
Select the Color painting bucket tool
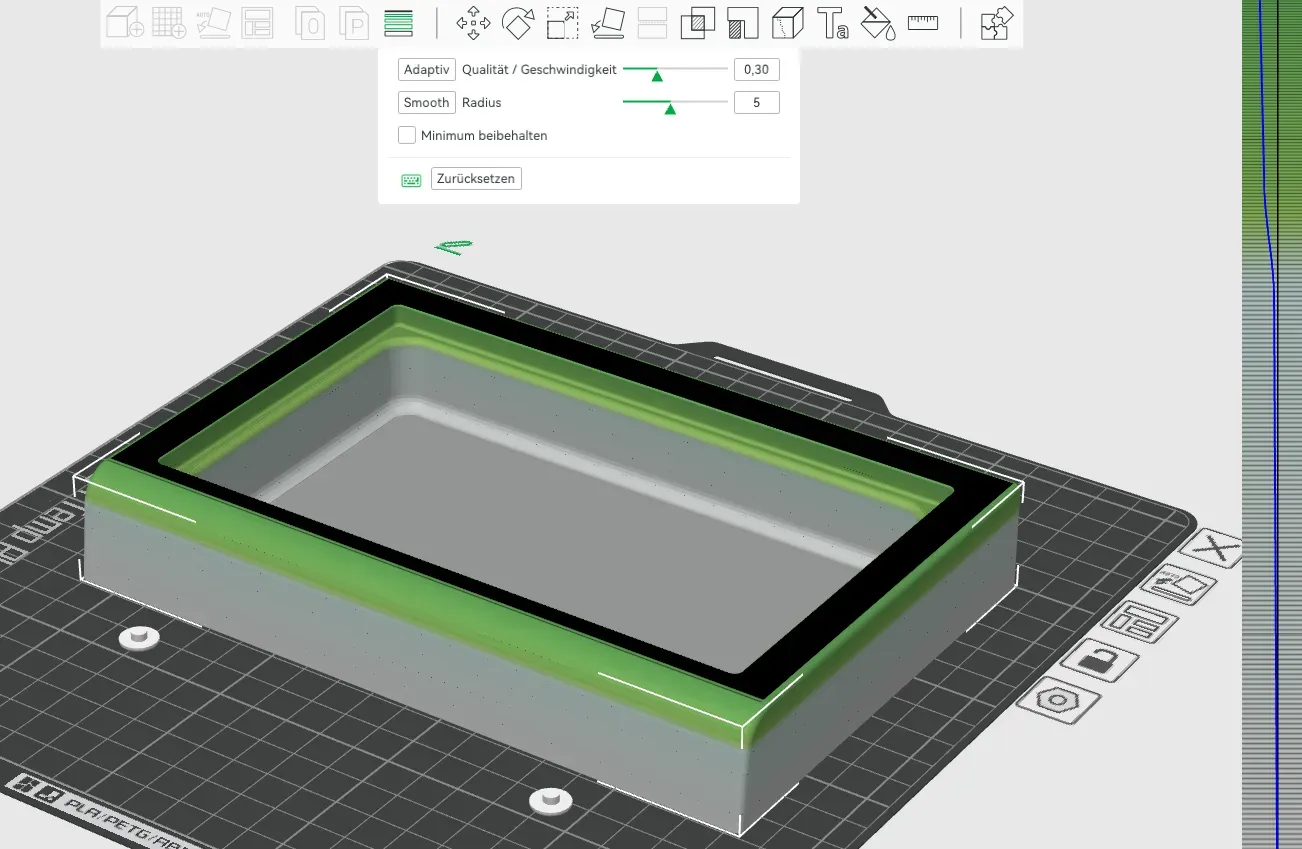878,22
